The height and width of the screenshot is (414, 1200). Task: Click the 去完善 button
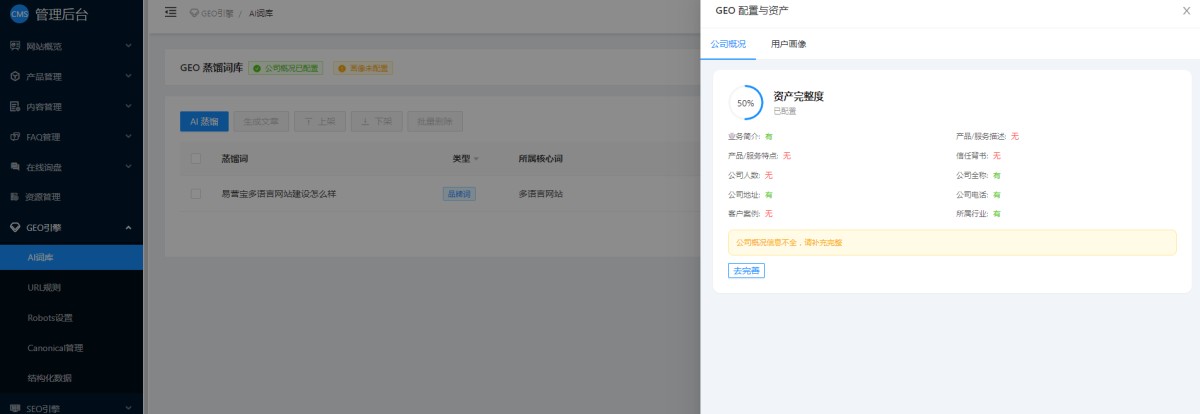[746, 271]
